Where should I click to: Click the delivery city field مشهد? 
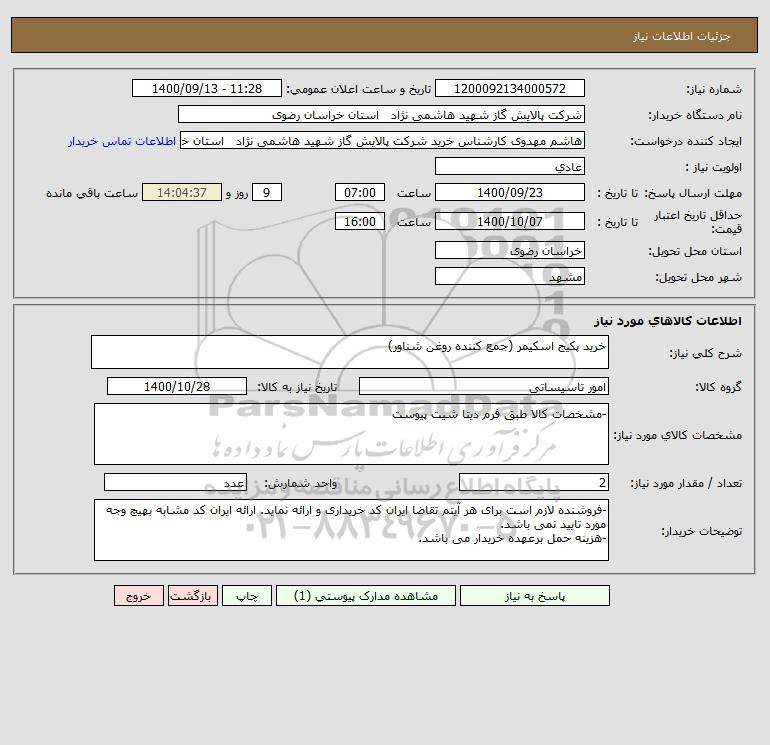(510, 276)
